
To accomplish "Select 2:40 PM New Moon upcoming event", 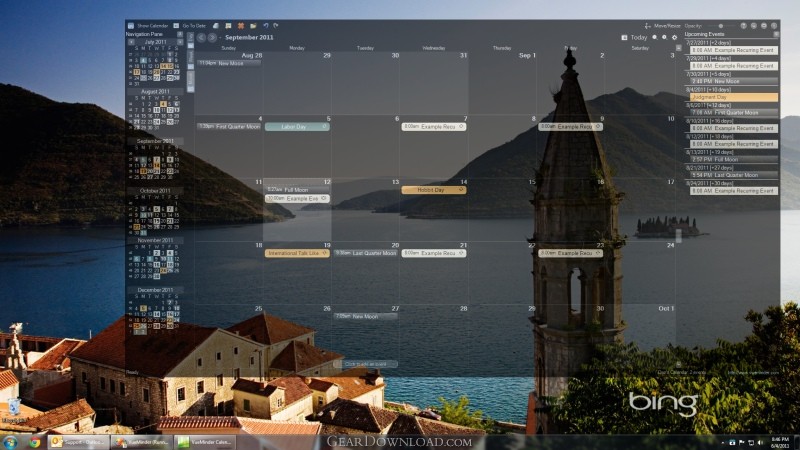I will (734, 81).
